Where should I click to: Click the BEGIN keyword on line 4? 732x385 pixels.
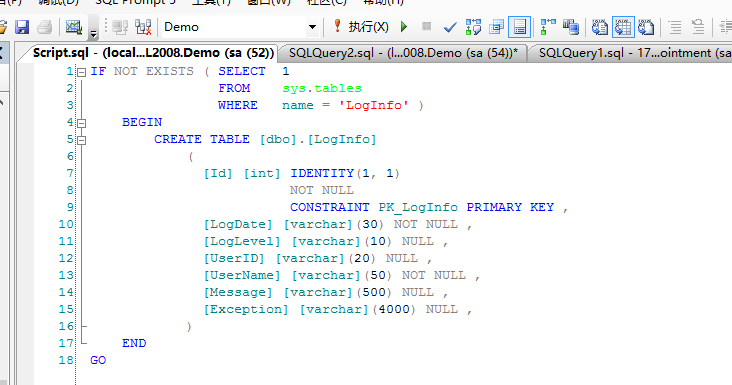point(142,122)
